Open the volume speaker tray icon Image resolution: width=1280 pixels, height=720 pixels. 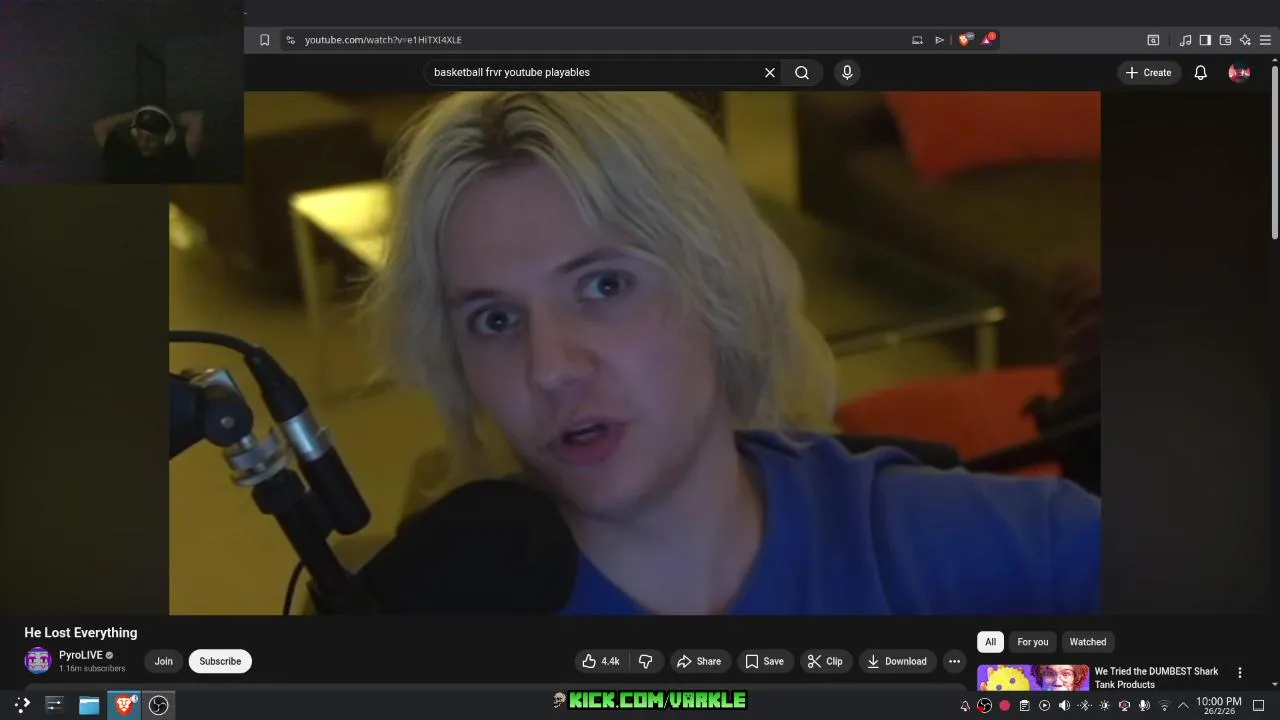point(1064,706)
